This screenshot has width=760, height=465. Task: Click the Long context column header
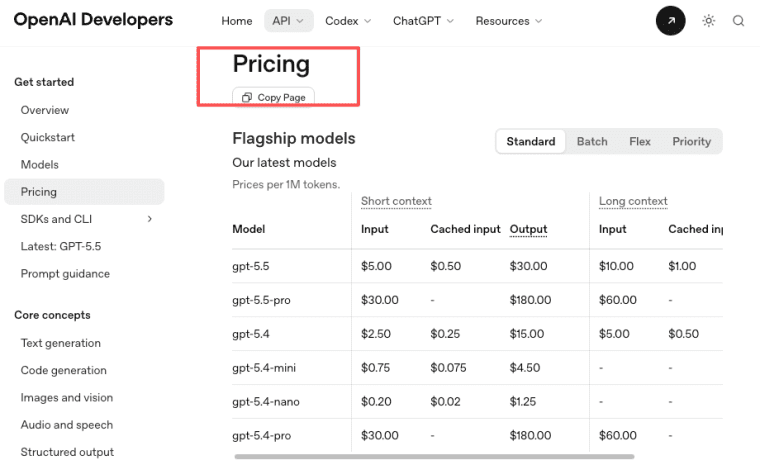(633, 201)
